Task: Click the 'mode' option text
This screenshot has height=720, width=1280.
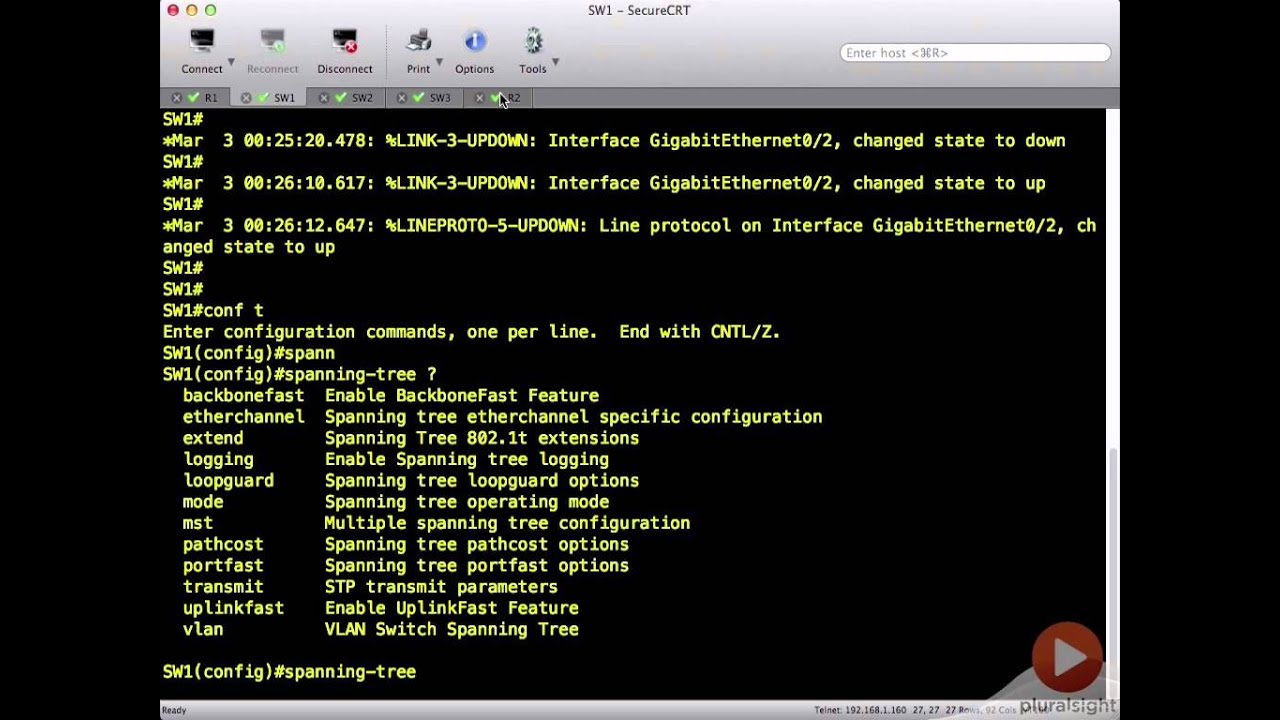Action: click(x=203, y=502)
